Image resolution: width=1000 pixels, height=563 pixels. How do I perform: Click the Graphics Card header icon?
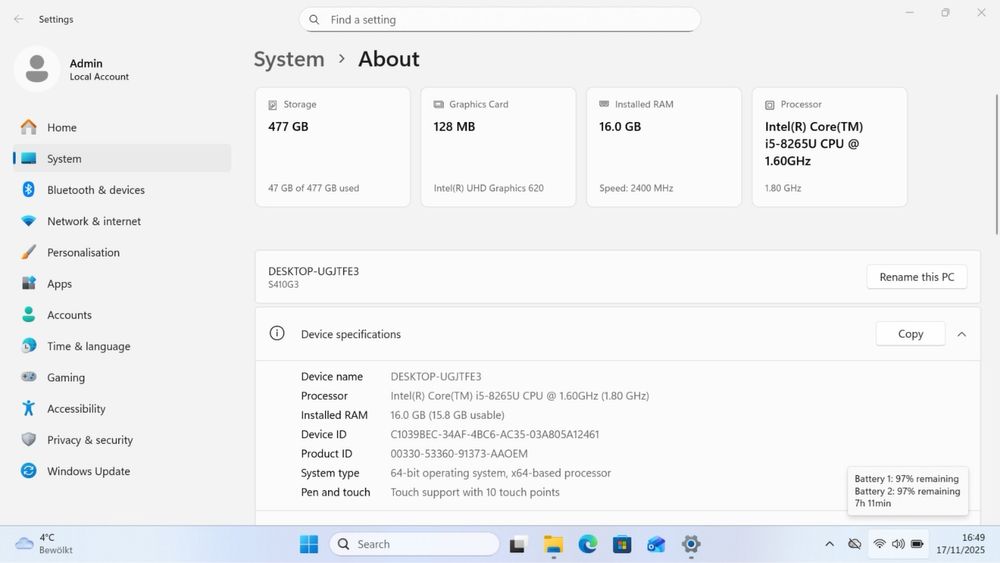tap(439, 104)
